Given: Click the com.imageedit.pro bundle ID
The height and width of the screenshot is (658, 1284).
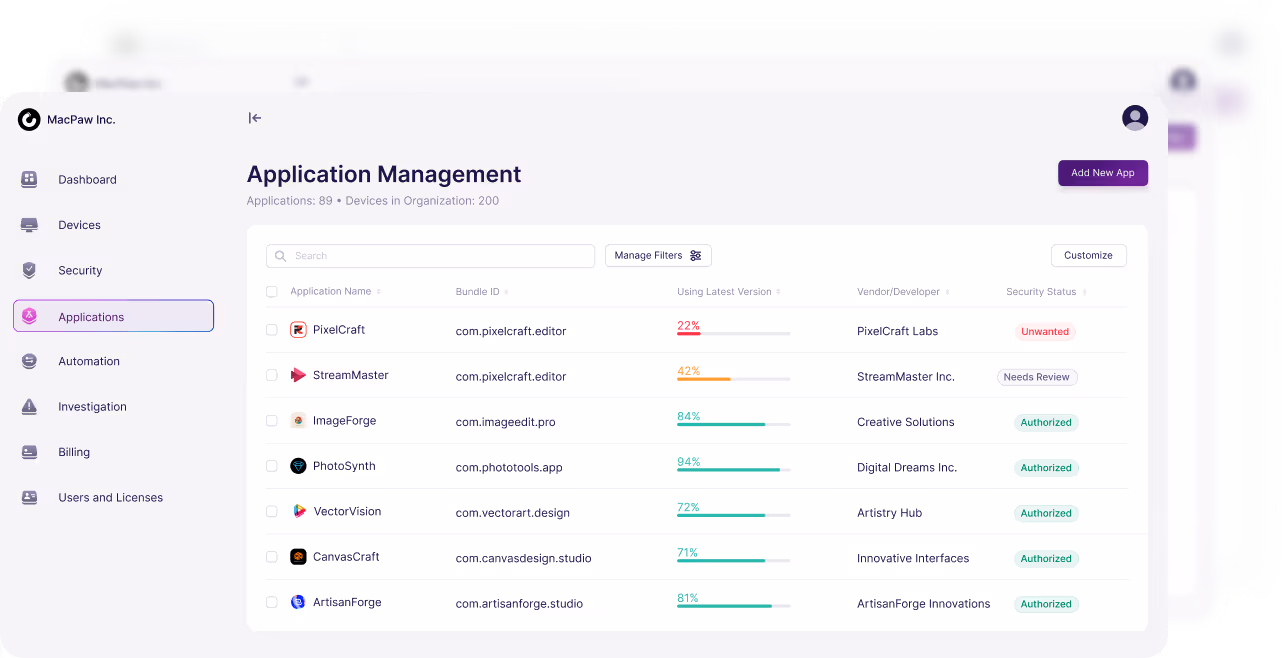Looking at the screenshot, I should [505, 422].
